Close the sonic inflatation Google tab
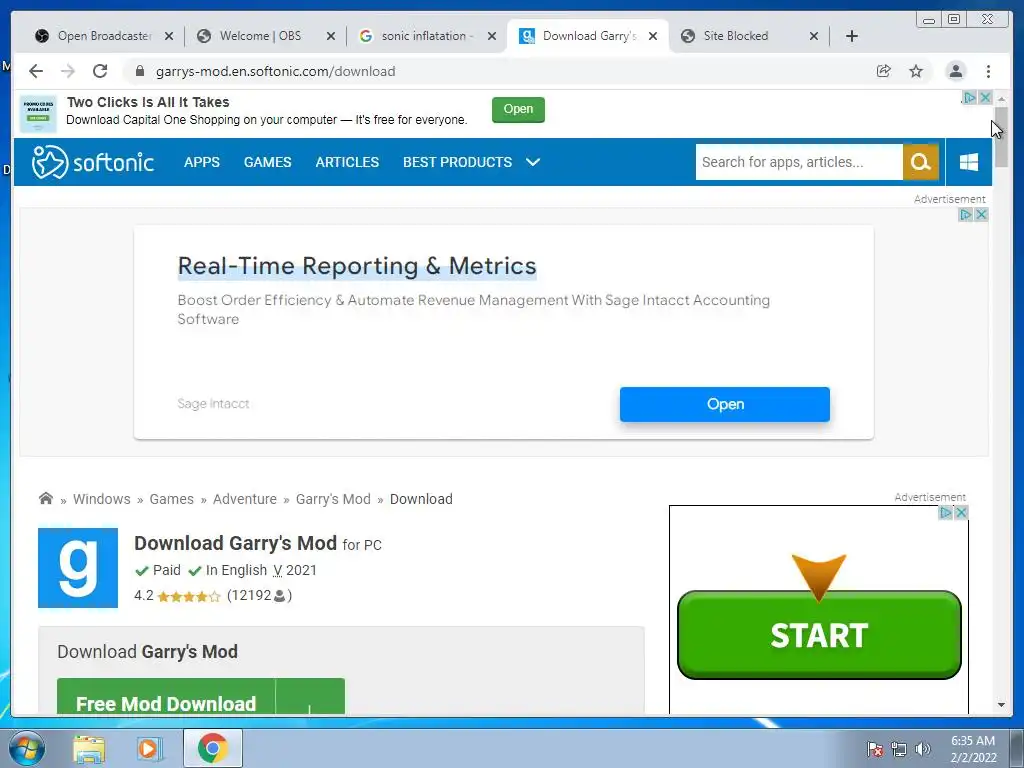Image resolution: width=1024 pixels, height=768 pixels. pyautogui.click(x=492, y=37)
